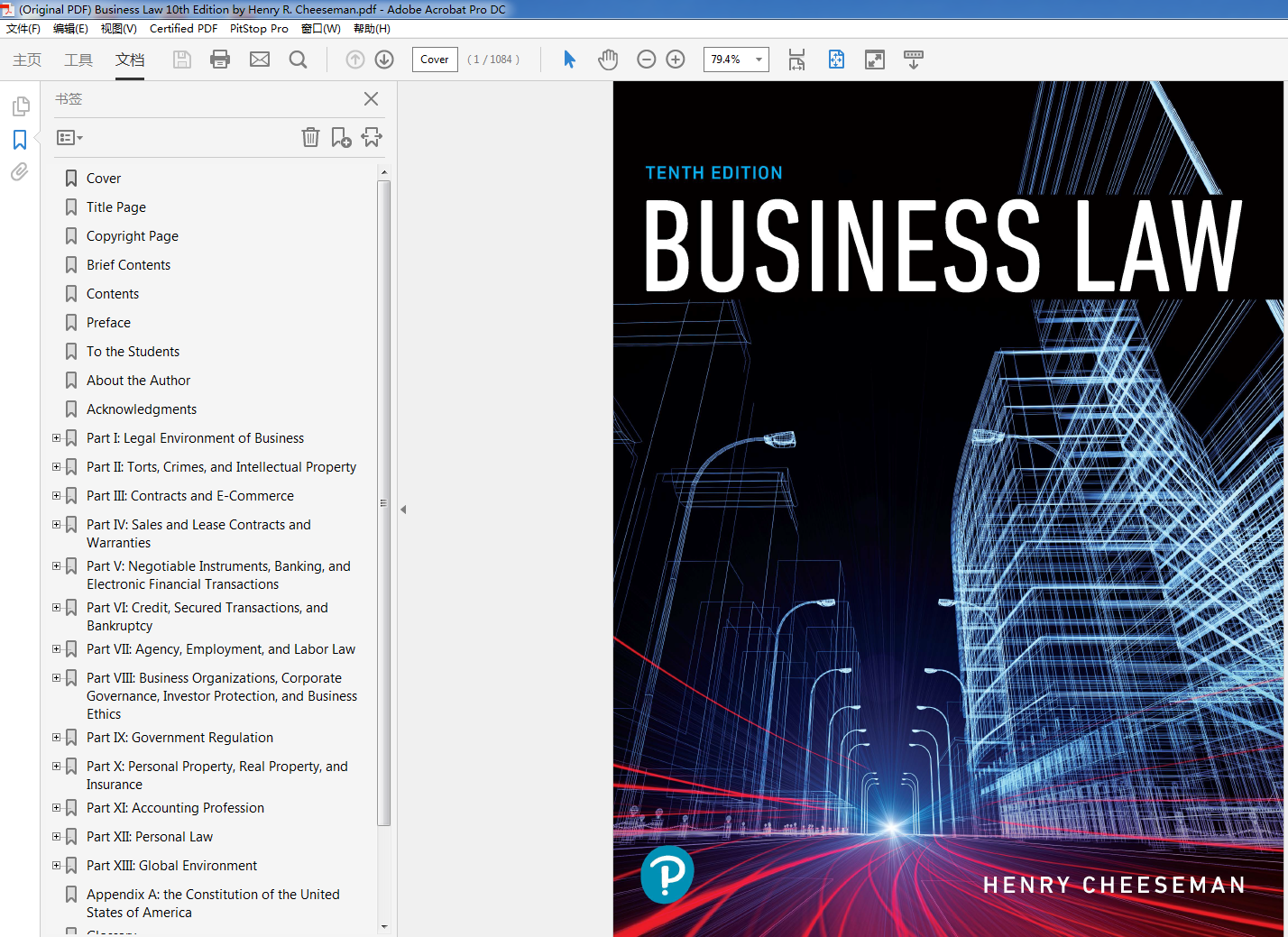Click the page number field showing Cover
The width and height of the screenshot is (1288, 937).
pyautogui.click(x=435, y=60)
